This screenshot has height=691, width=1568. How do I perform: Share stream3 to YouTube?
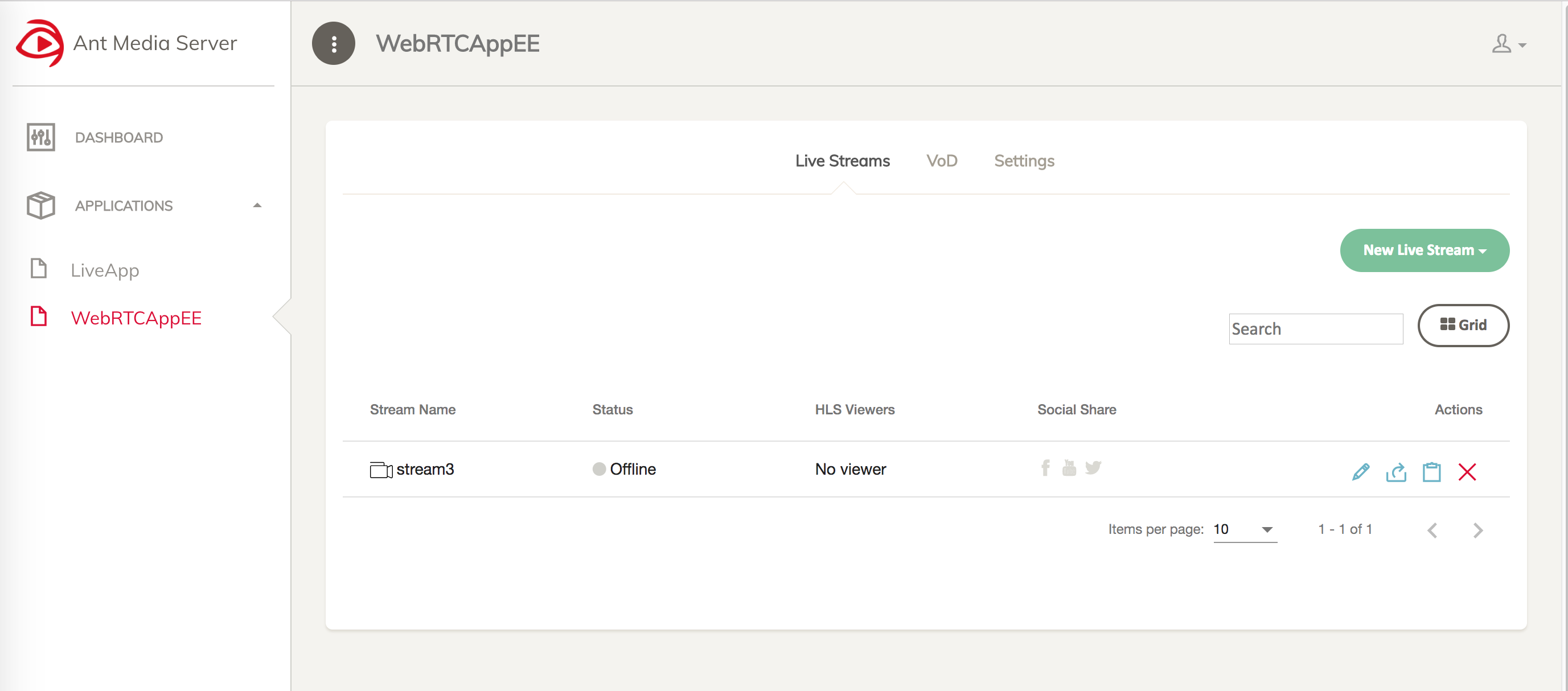click(1069, 468)
